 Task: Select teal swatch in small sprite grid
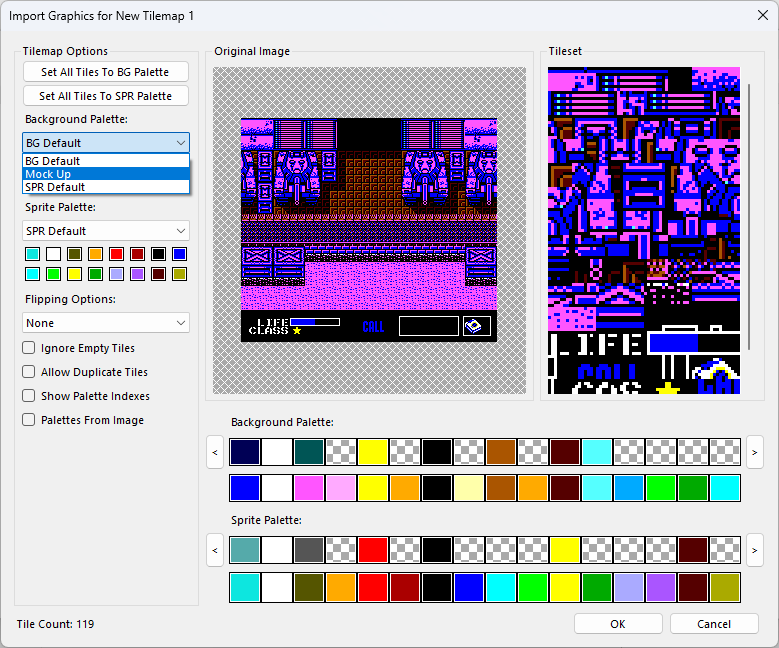tap(33, 254)
